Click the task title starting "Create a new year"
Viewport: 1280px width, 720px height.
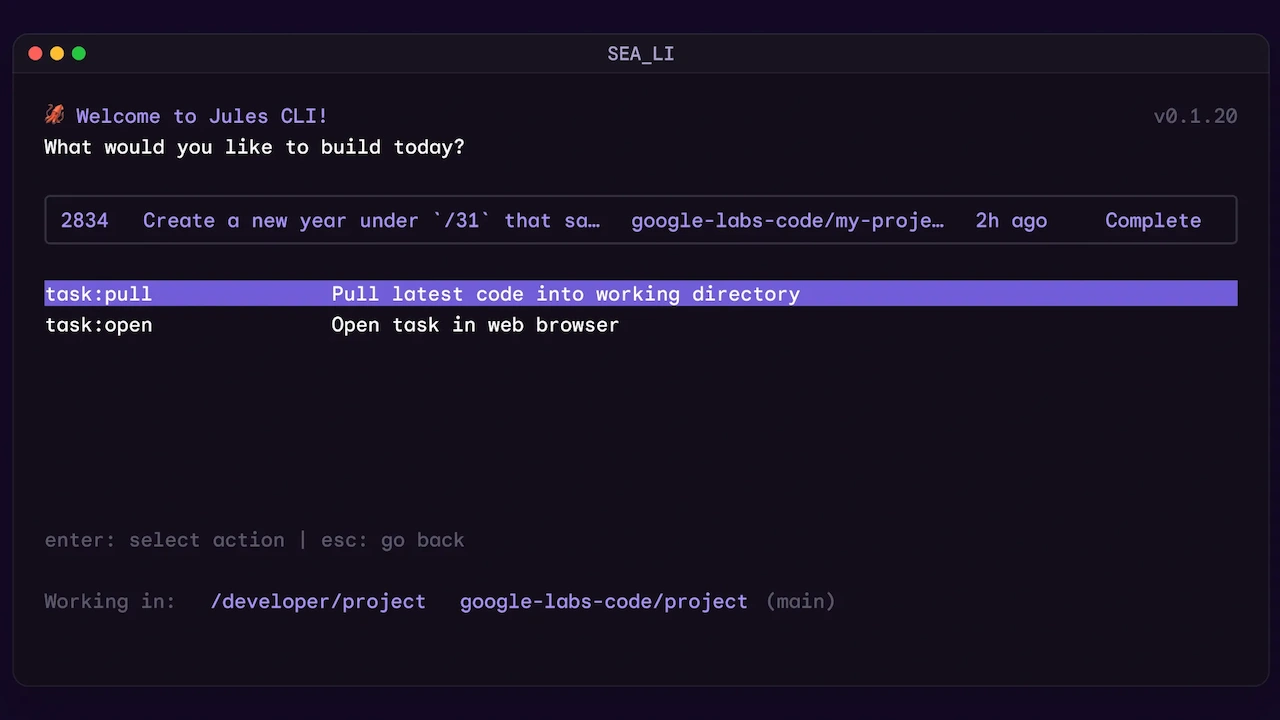point(371,221)
